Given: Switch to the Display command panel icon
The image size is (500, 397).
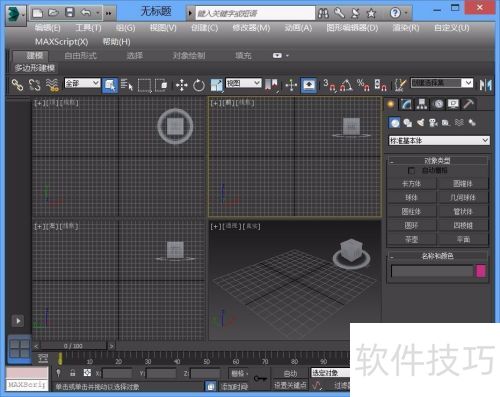Looking at the screenshot, I should [453, 104].
